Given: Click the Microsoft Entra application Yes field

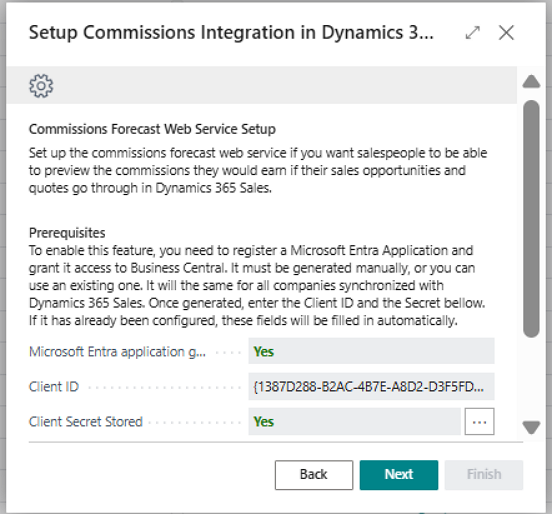Looking at the screenshot, I should [x=371, y=351].
